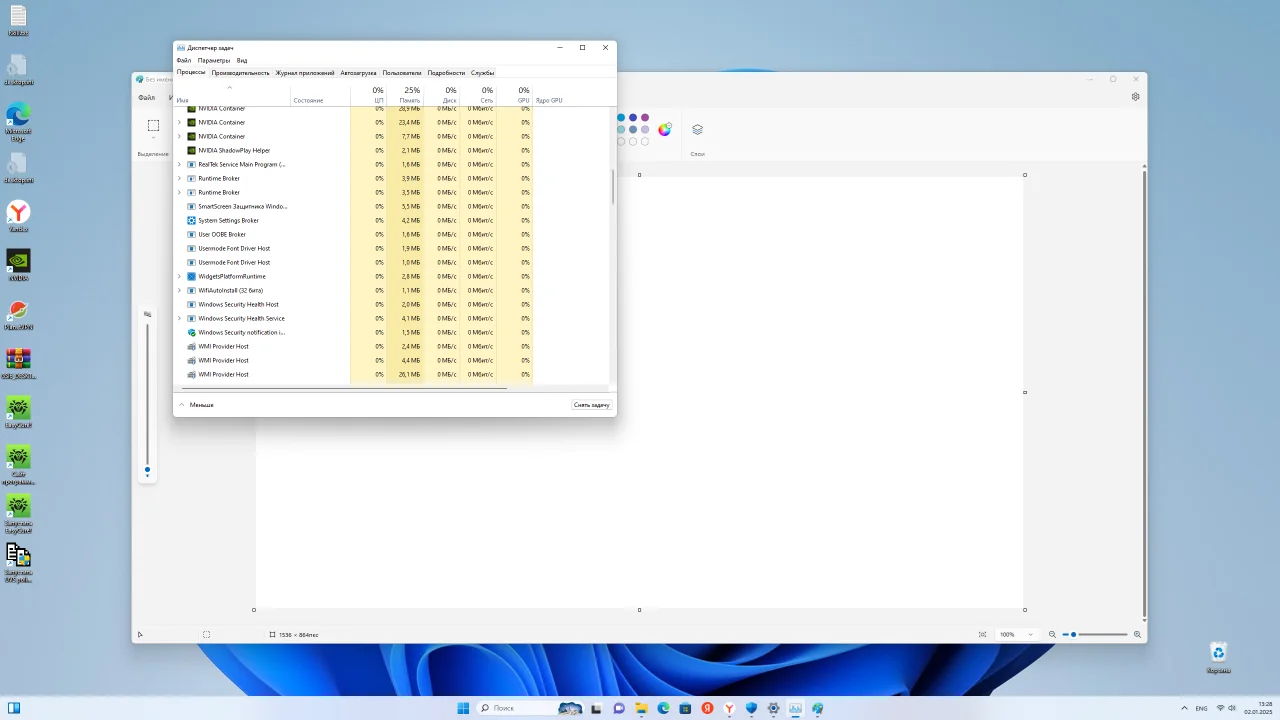
Task: Open the Файл menu in Task Manager
Action: click(183, 60)
